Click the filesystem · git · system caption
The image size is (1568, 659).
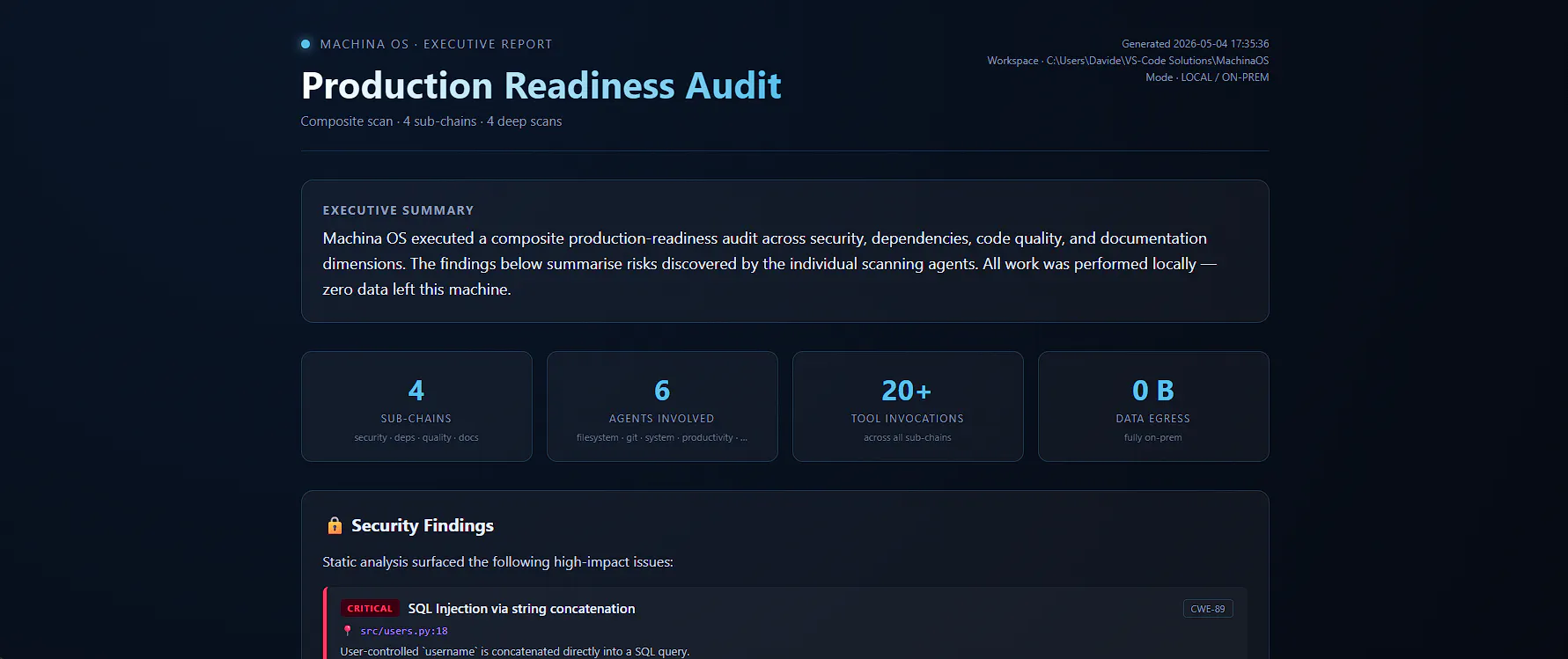(x=662, y=437)
